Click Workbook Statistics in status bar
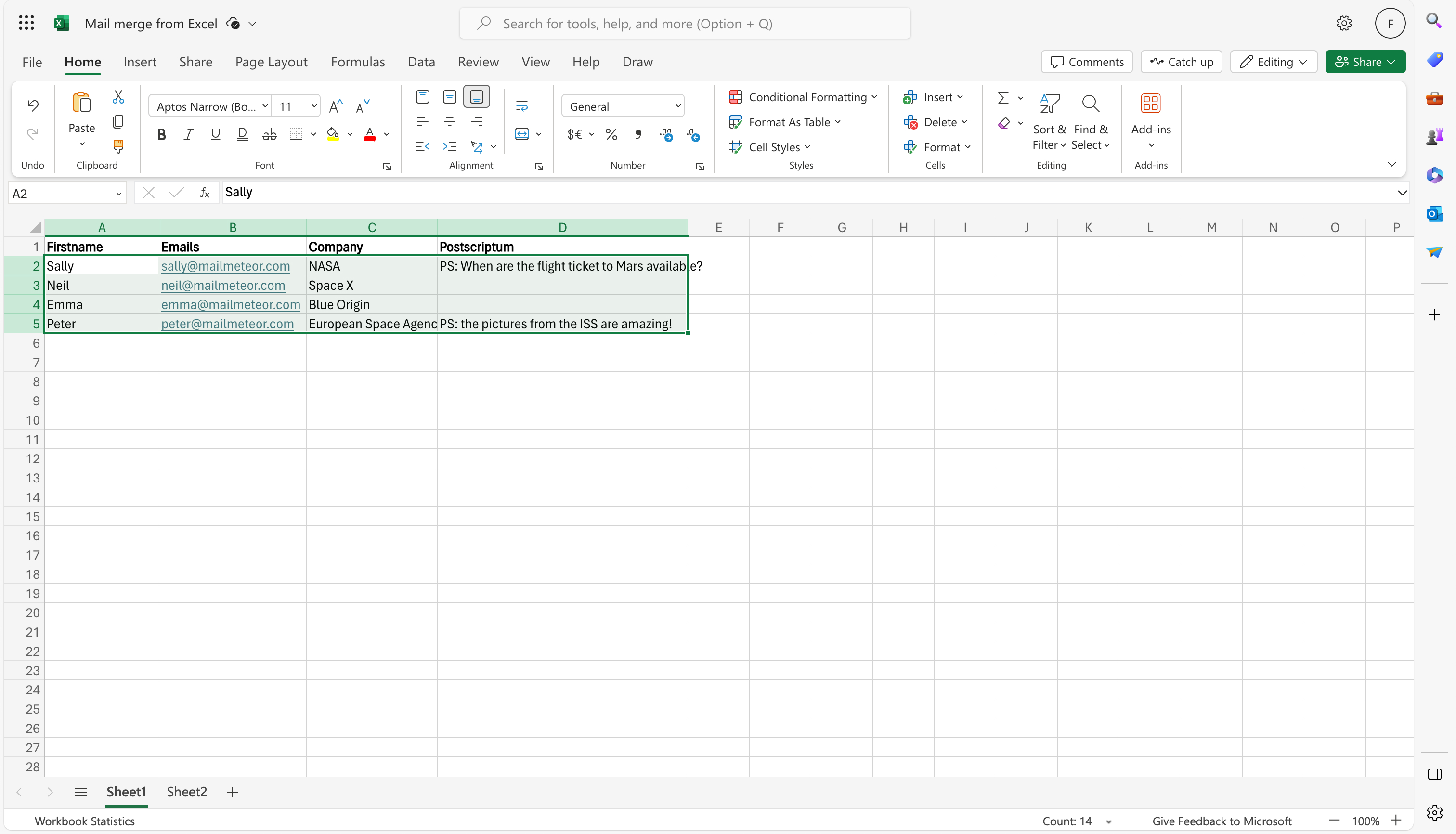The image size is (1456, 834). (x=85, y=821)
